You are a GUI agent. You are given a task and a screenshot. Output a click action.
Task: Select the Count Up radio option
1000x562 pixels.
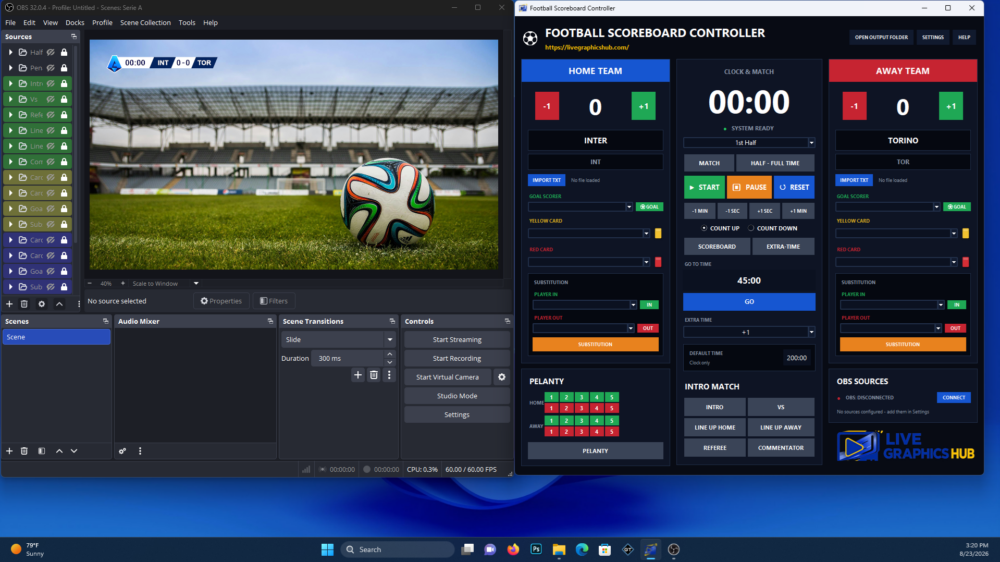click(x=704, y=228)
